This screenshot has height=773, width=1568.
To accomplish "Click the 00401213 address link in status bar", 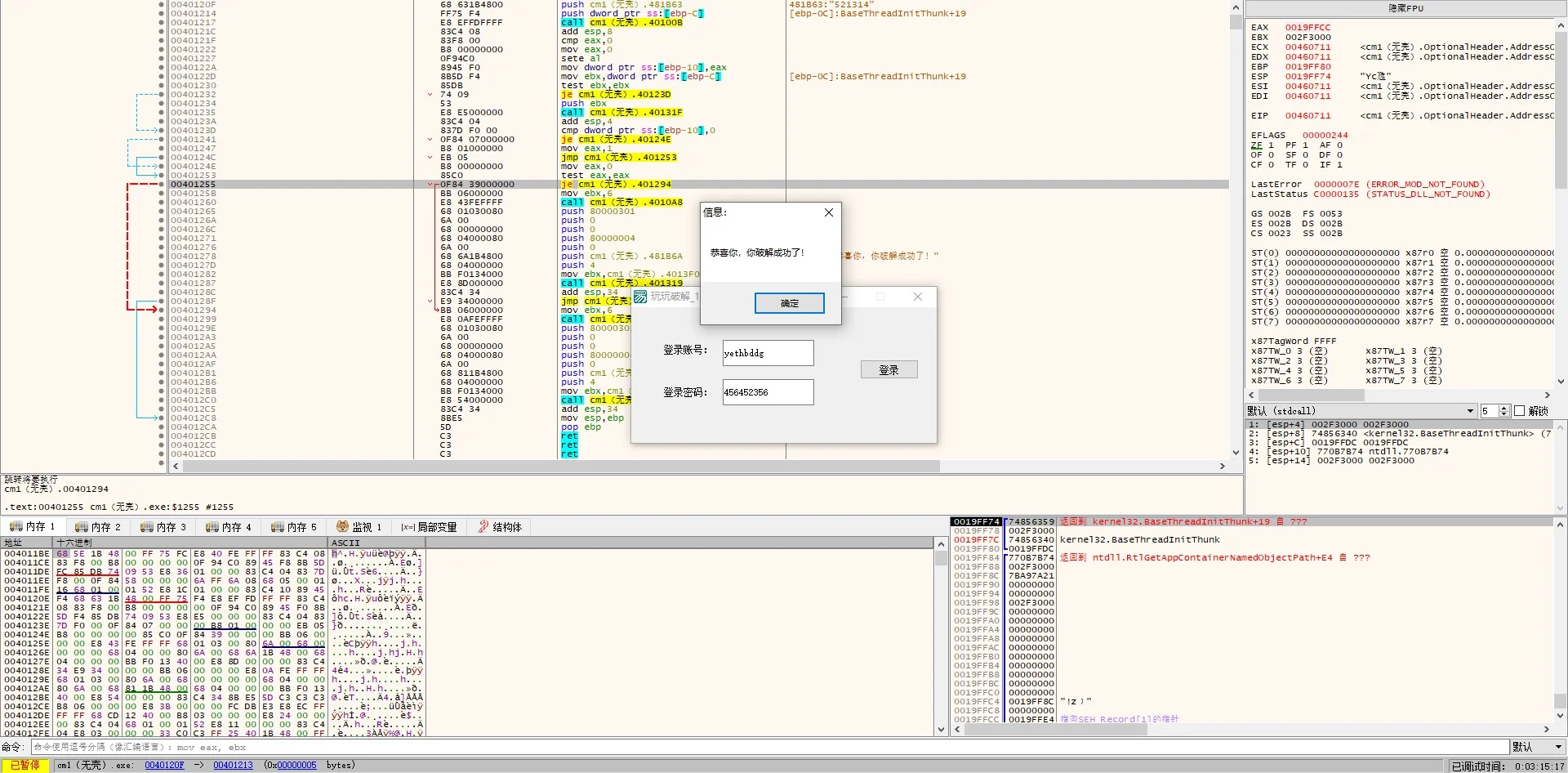I will click(233, 766).
